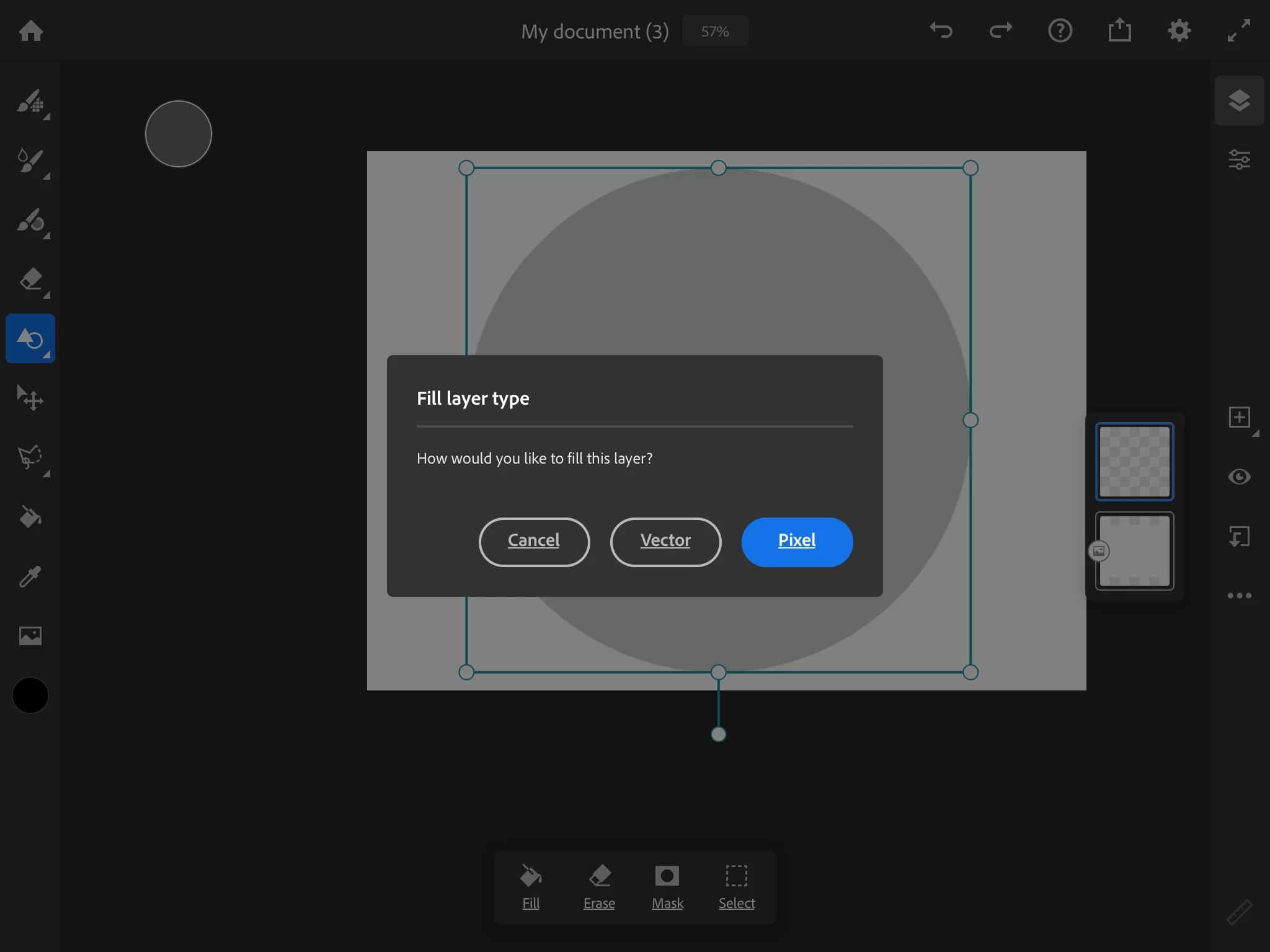The width and height of the screenshot is (1270, 952).
Task: Choose Mask in the bottom shape bar
Action: tap(667, 886)
